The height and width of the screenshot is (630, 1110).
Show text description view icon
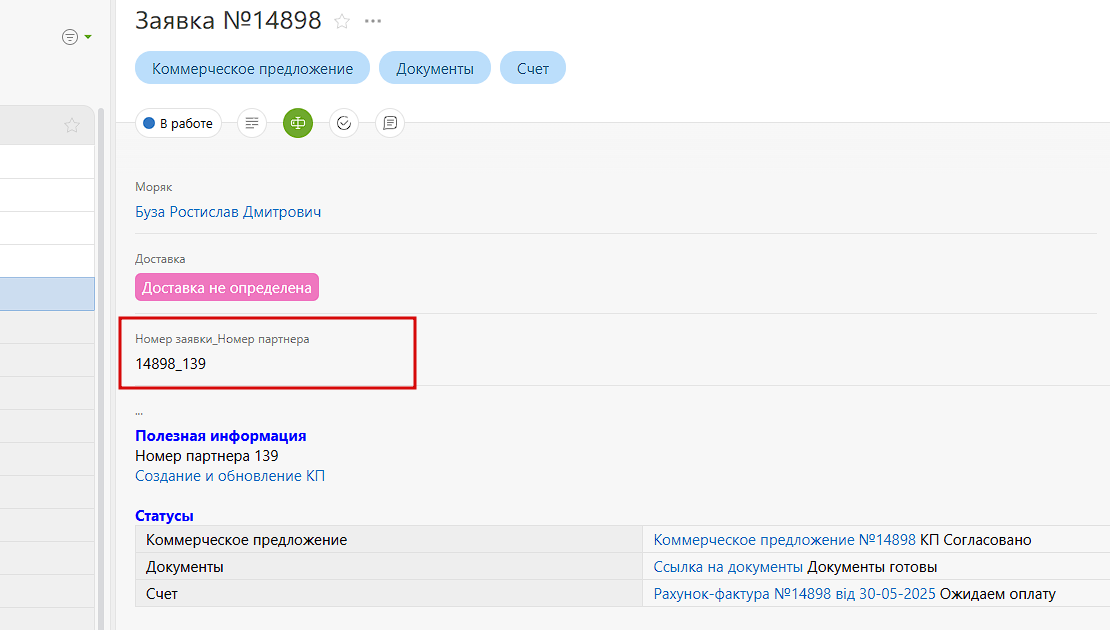pyautogui.click(x=252, y=123)
